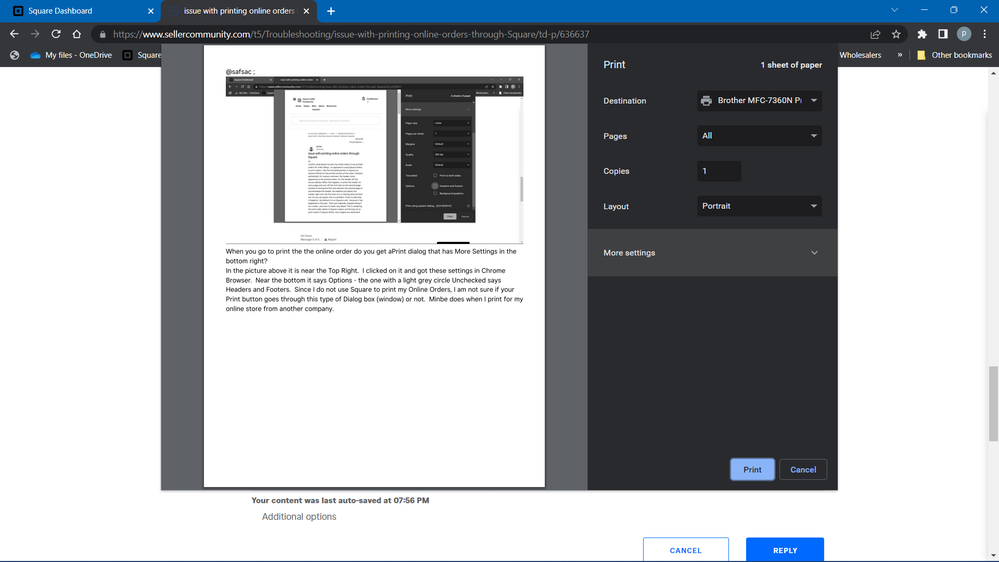Open the Destination printer dropdown
This screenshot has width=999, height=562.
(759, 101)
